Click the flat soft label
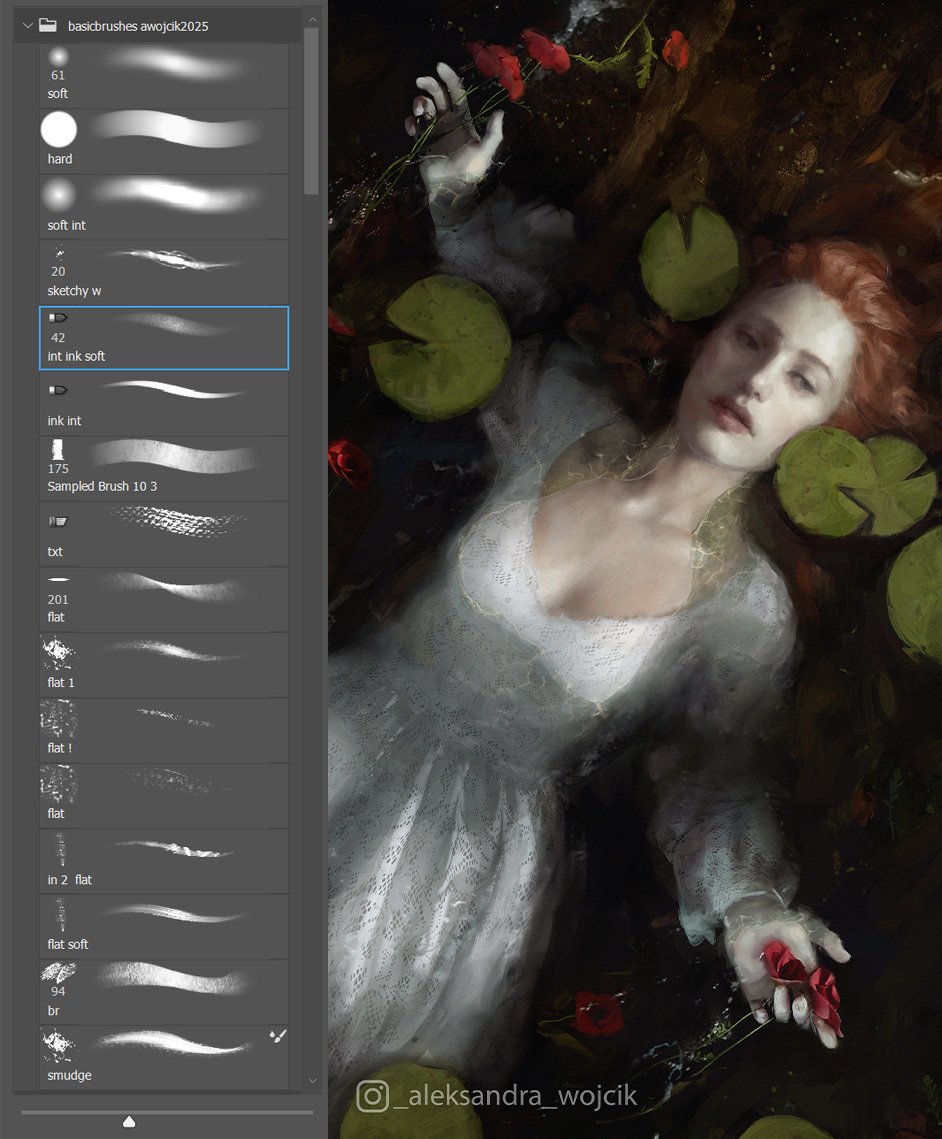 [x=68, y=944]
